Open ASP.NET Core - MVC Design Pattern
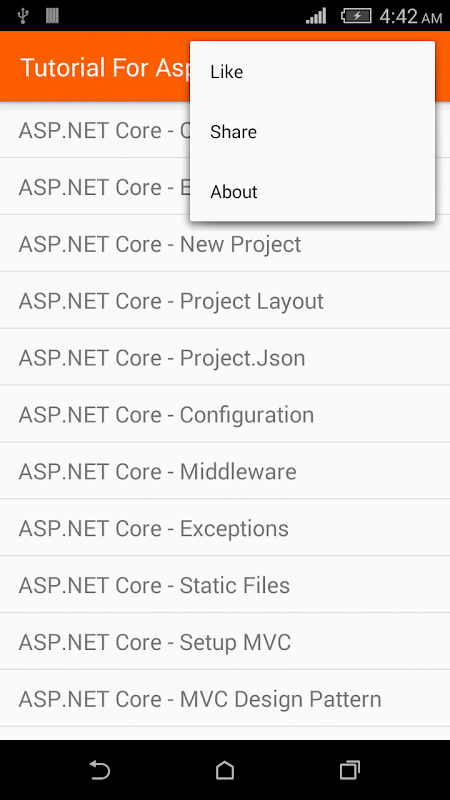 pyautogui.click(x=225, y=698)
